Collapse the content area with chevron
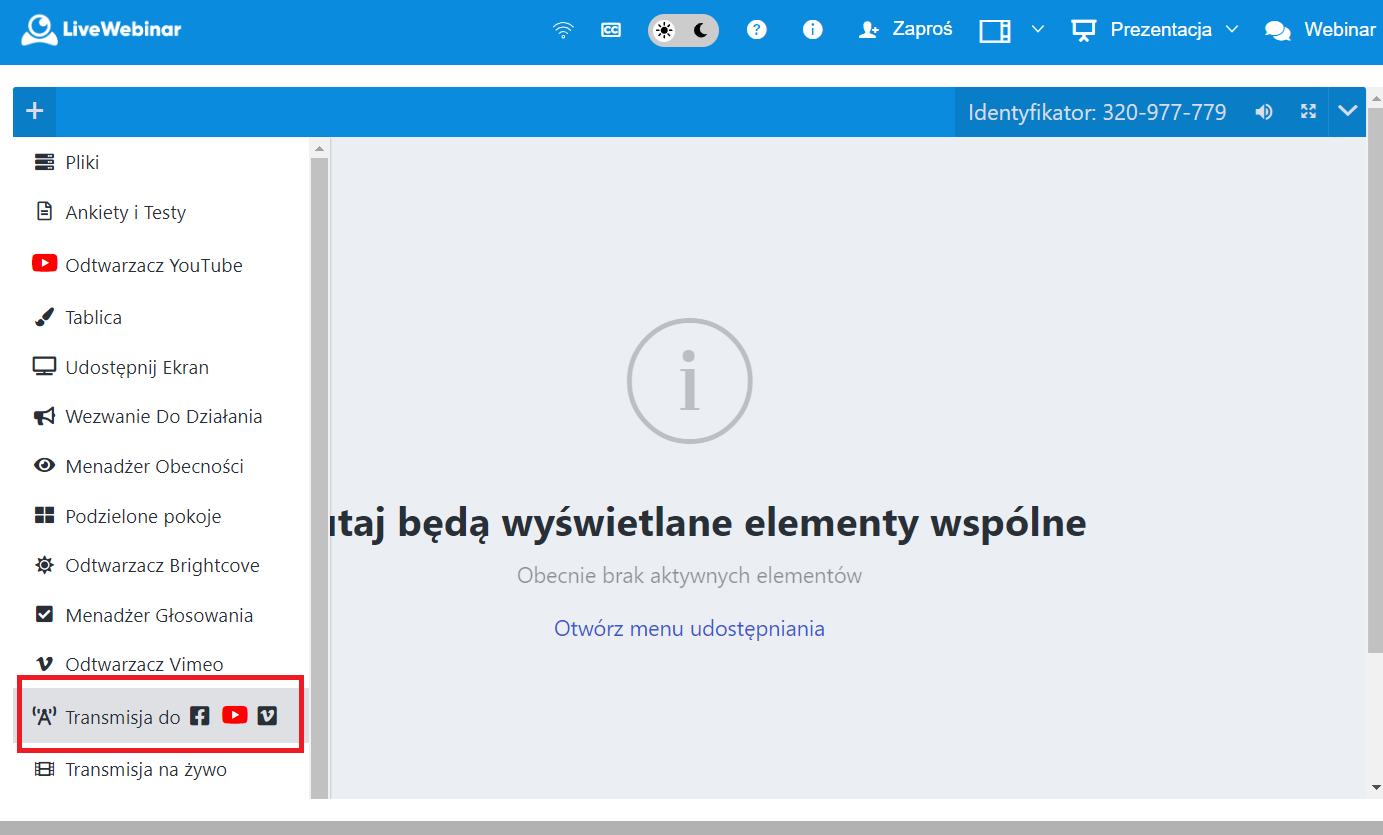The image size is (1383, 835). [x=1348, y=112]
